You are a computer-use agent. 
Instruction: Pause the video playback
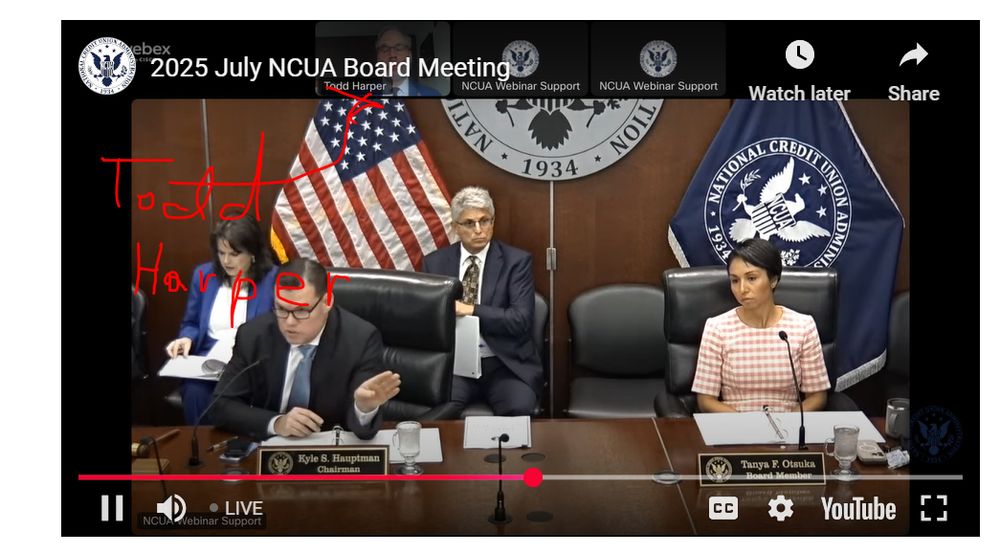(x=112, y=508)
